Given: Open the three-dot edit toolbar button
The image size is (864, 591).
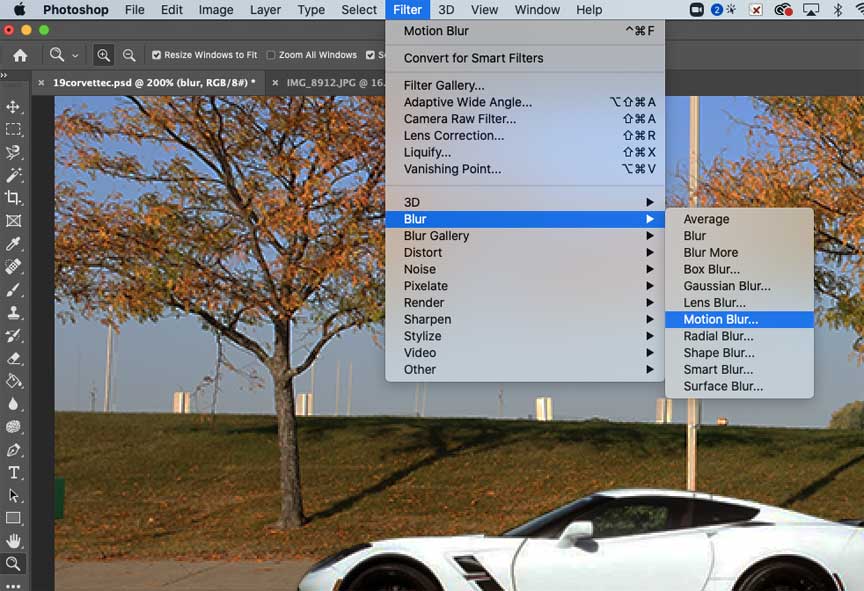Looking at the screenshot, I should (x=13, y=585).
